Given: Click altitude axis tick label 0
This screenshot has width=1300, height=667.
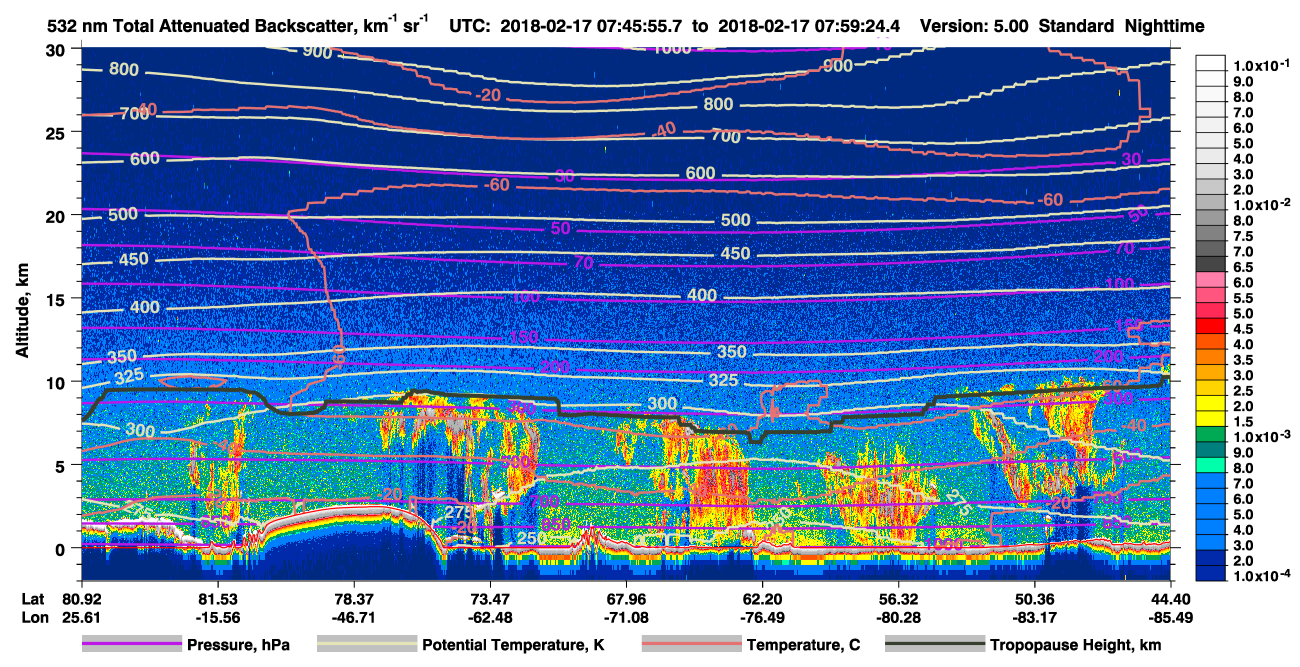Looking at the screenshot, I should click(63, 549).
